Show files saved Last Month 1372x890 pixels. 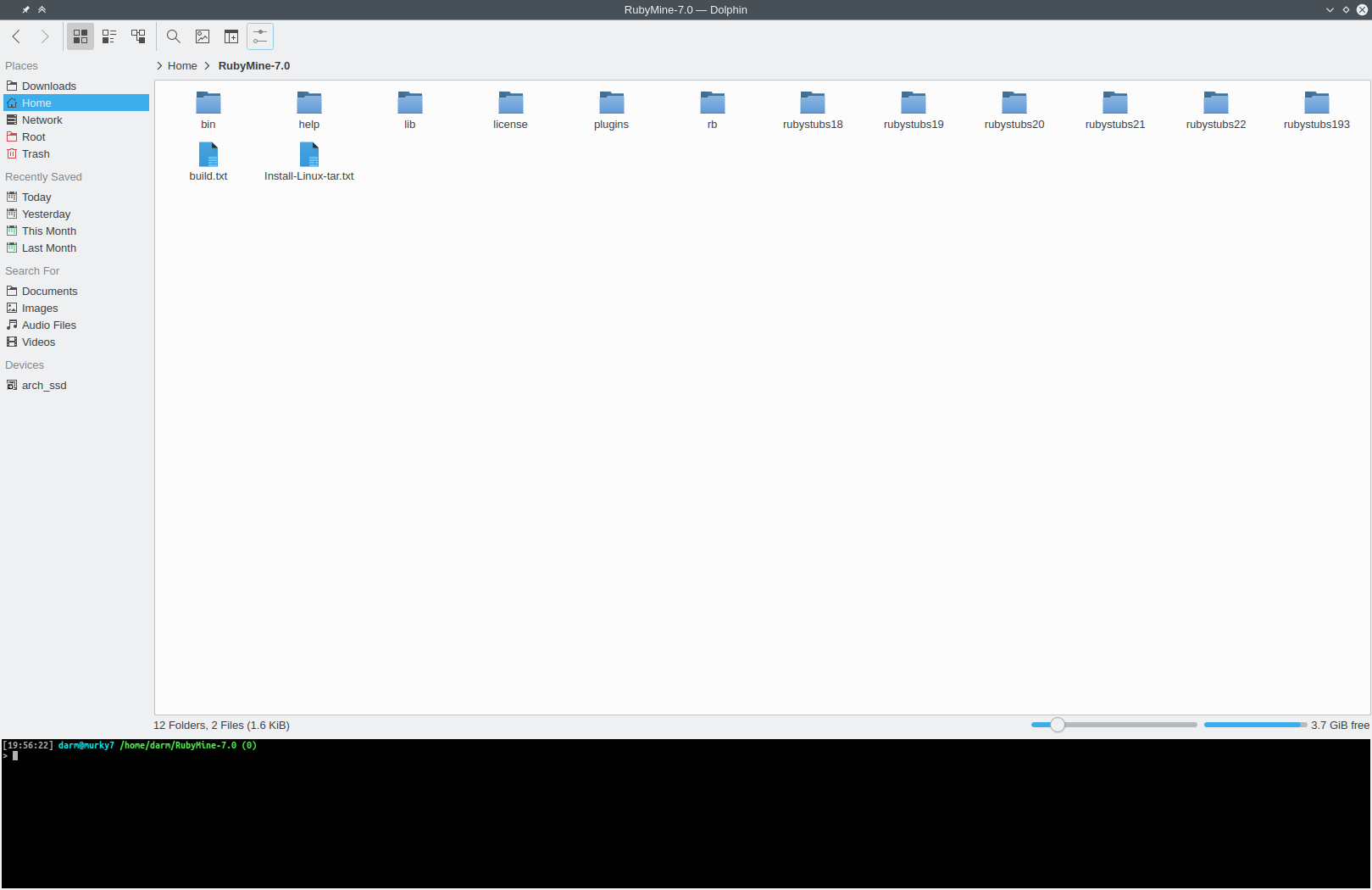76,248
